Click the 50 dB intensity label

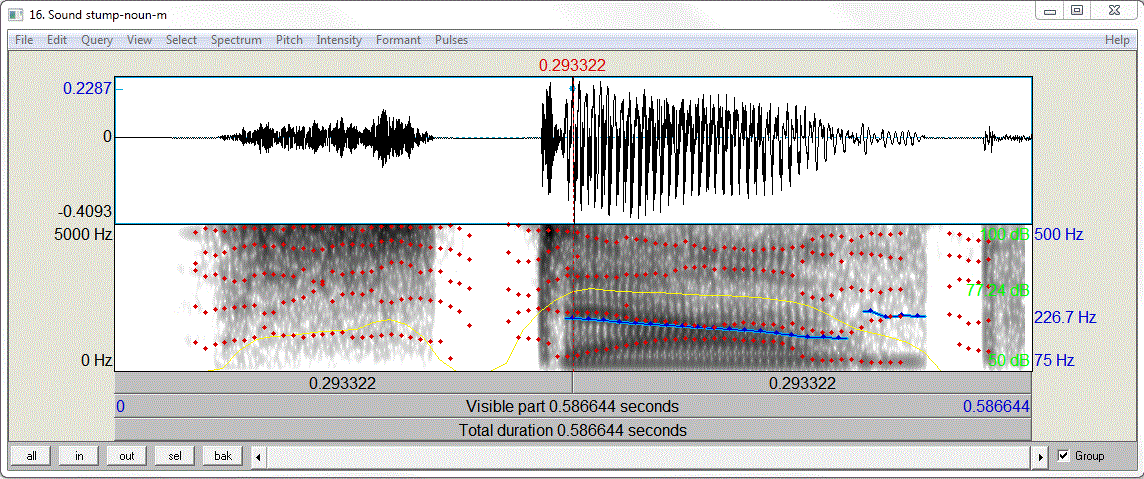click(1009, 360)
